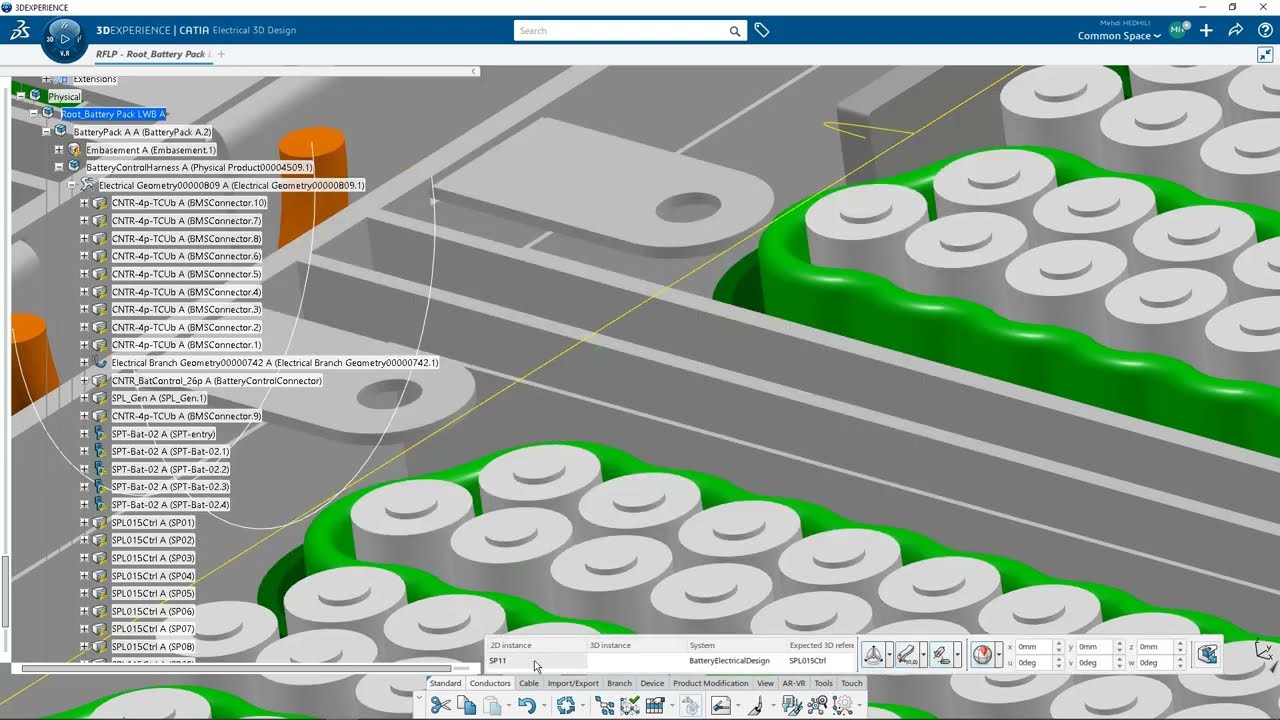The image size is (1280, 720).
Task: Expand the Embasement A node
Action: tap(59, 150)
